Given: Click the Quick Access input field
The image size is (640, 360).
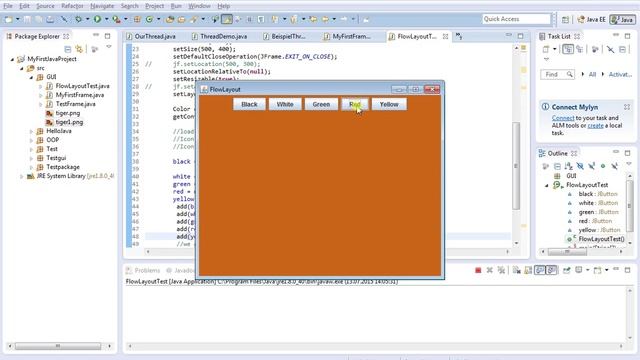Looking at the screenshot, I should coord(516,19).
